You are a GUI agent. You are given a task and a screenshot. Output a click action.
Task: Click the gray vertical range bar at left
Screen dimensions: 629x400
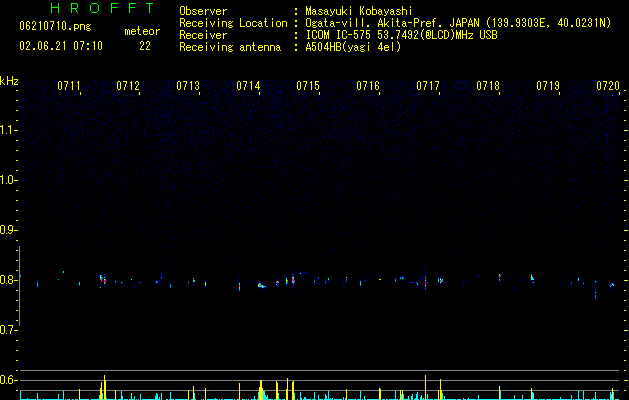pyautogui.click(x=20, y=286)
